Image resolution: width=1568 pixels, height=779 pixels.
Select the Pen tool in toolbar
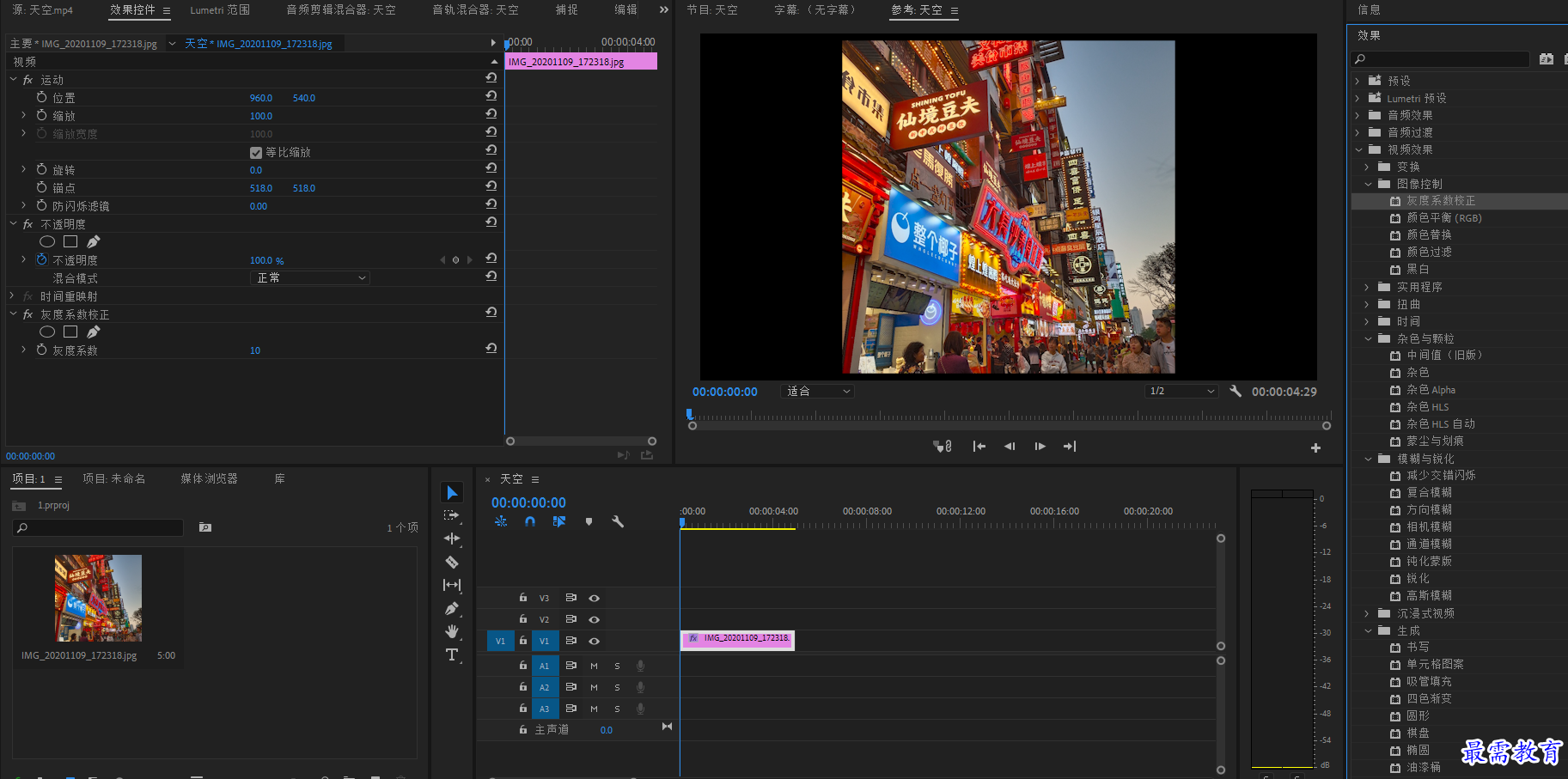click(452, 608)
